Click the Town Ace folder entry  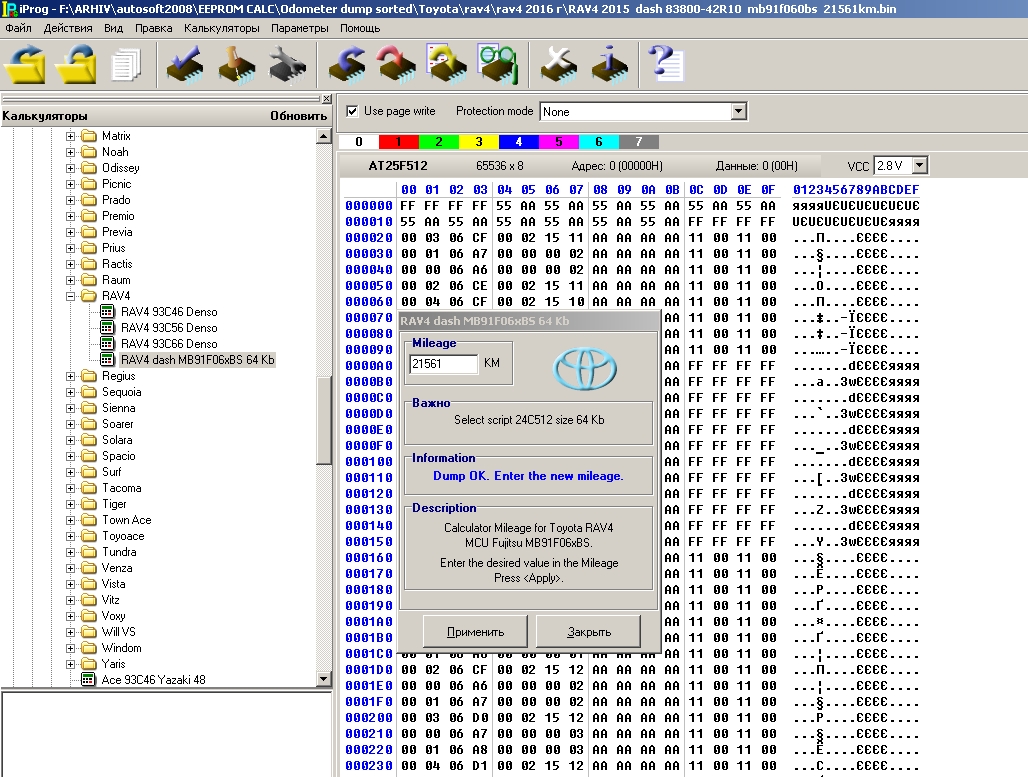click(x=117, y=520)
